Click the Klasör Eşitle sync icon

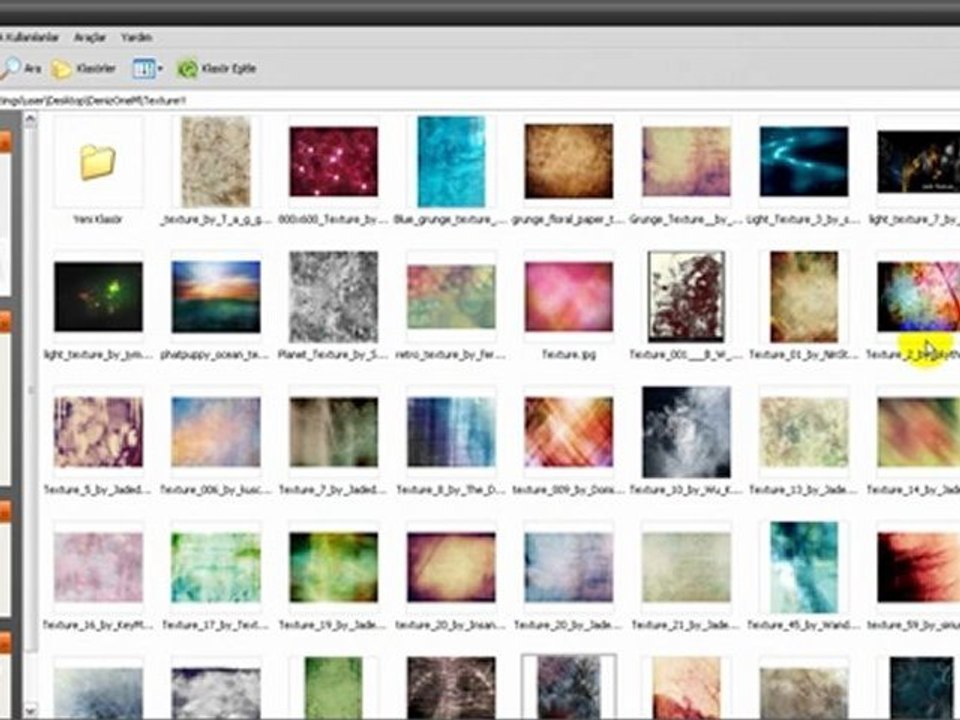(187, 69)
